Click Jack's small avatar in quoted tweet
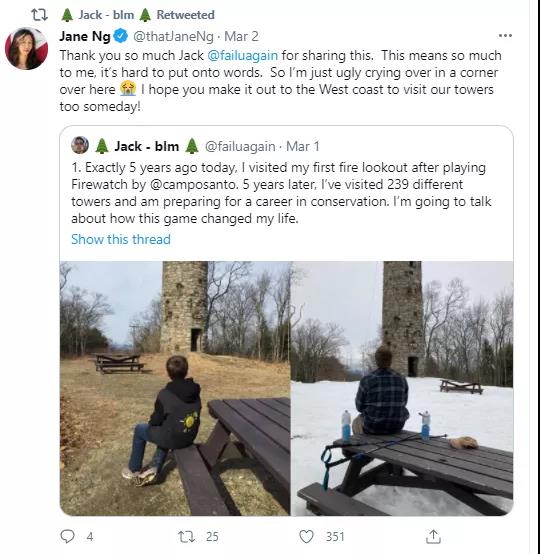This screenshot has height=554, width=540. click(x=80, y=145)
